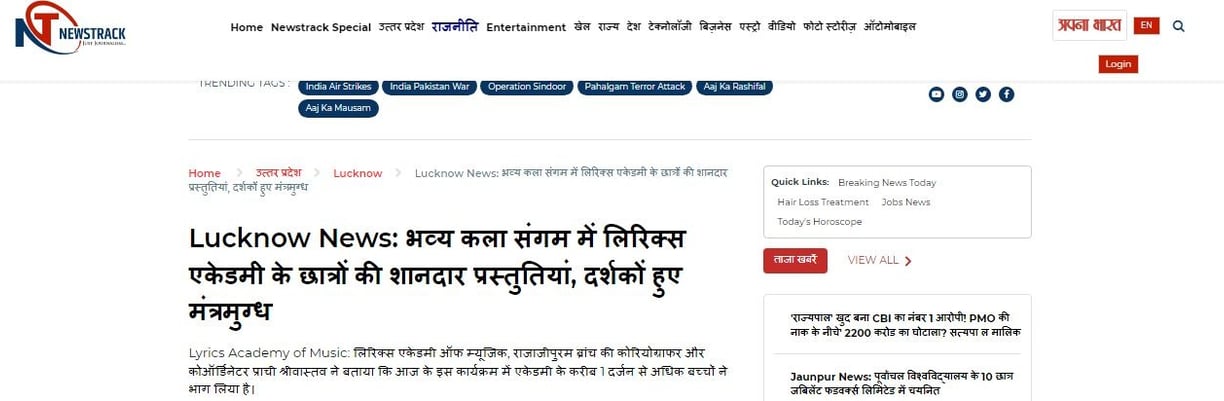
Task: Open the Hair Loss Treatment quick link
Action: 823,202
